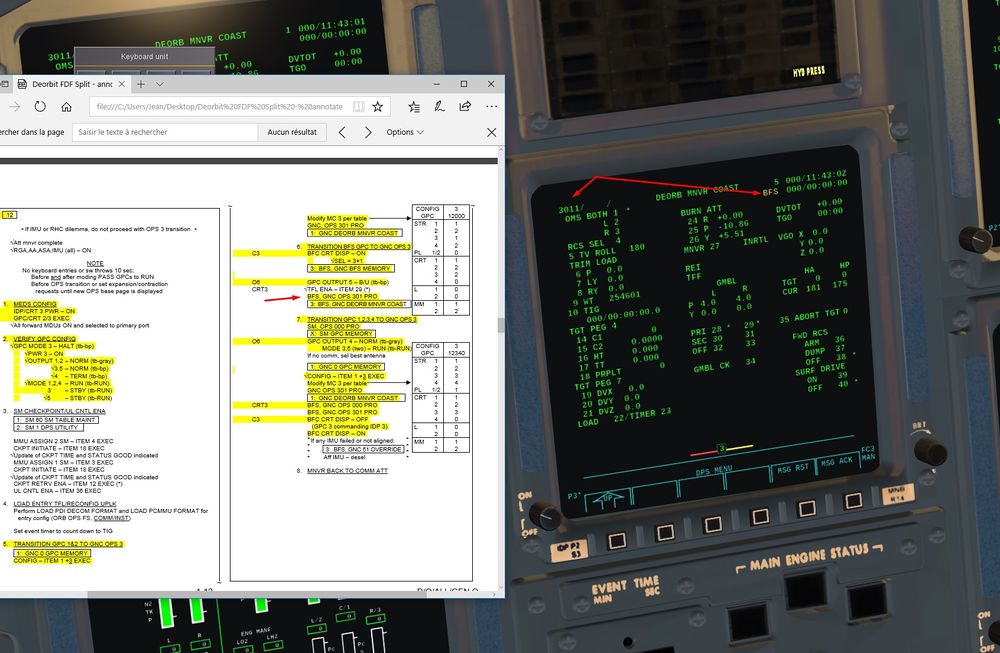Click the Share icon in the browser toolbar
Screen dimensions: 1000x653
[x=466, y=106]
